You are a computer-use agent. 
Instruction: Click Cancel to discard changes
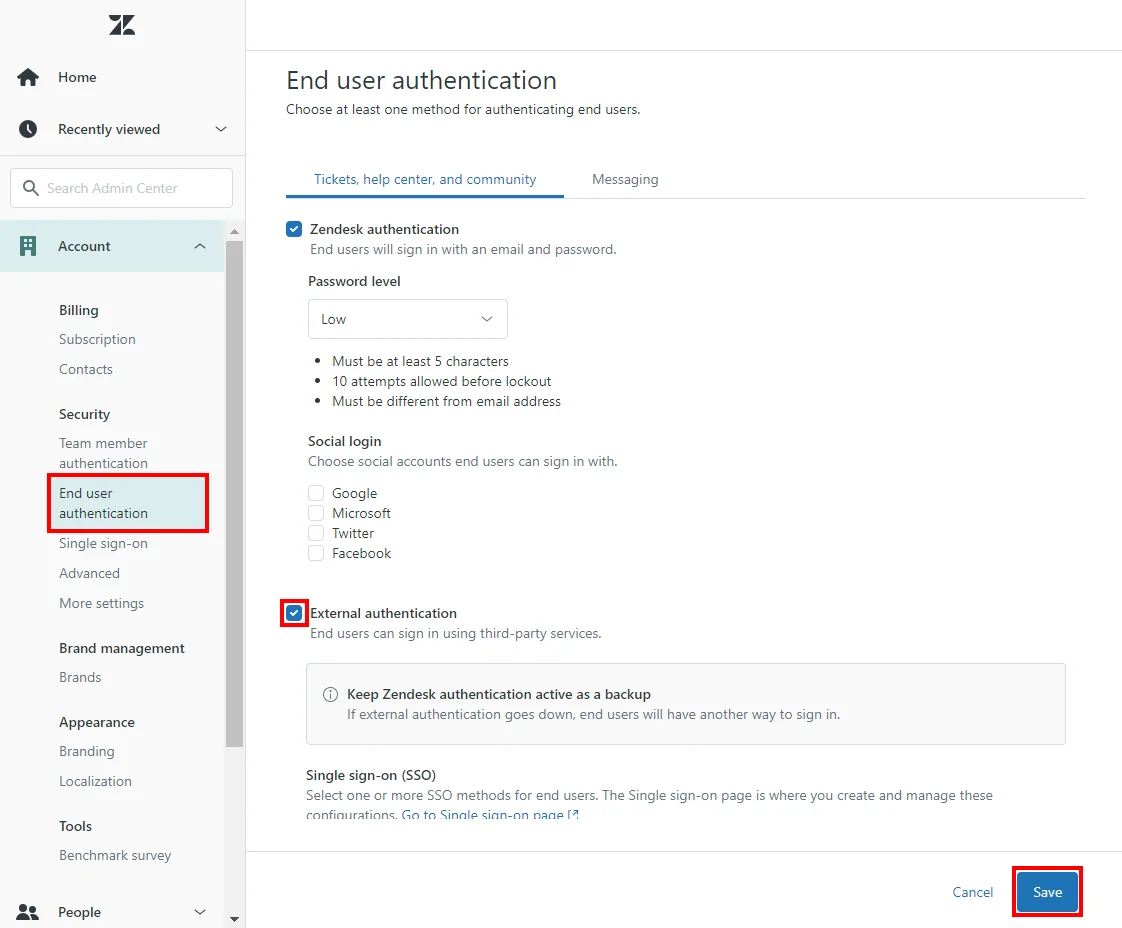tap(971, 891)
